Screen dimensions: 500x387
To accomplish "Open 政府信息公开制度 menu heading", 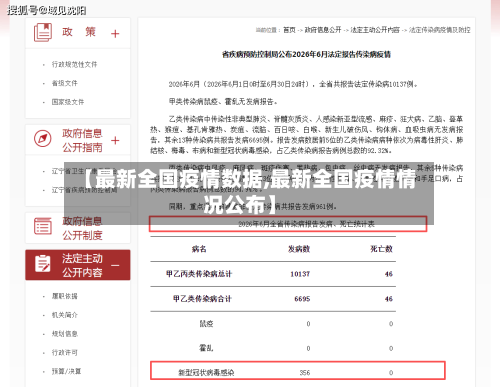I will click(x=82, y=228).
